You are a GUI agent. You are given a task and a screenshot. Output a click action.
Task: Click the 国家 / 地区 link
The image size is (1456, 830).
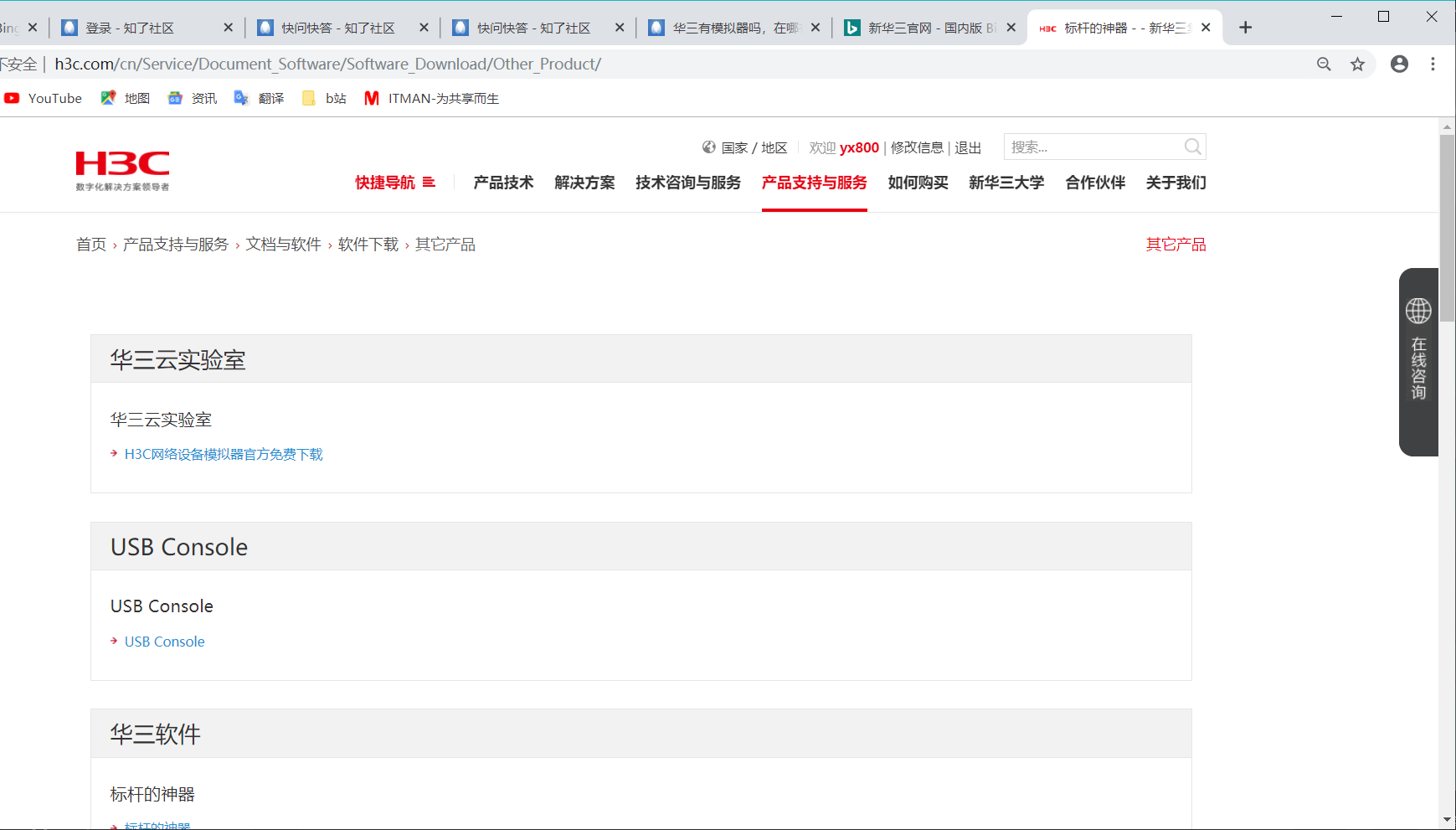[x=754, y=147]
